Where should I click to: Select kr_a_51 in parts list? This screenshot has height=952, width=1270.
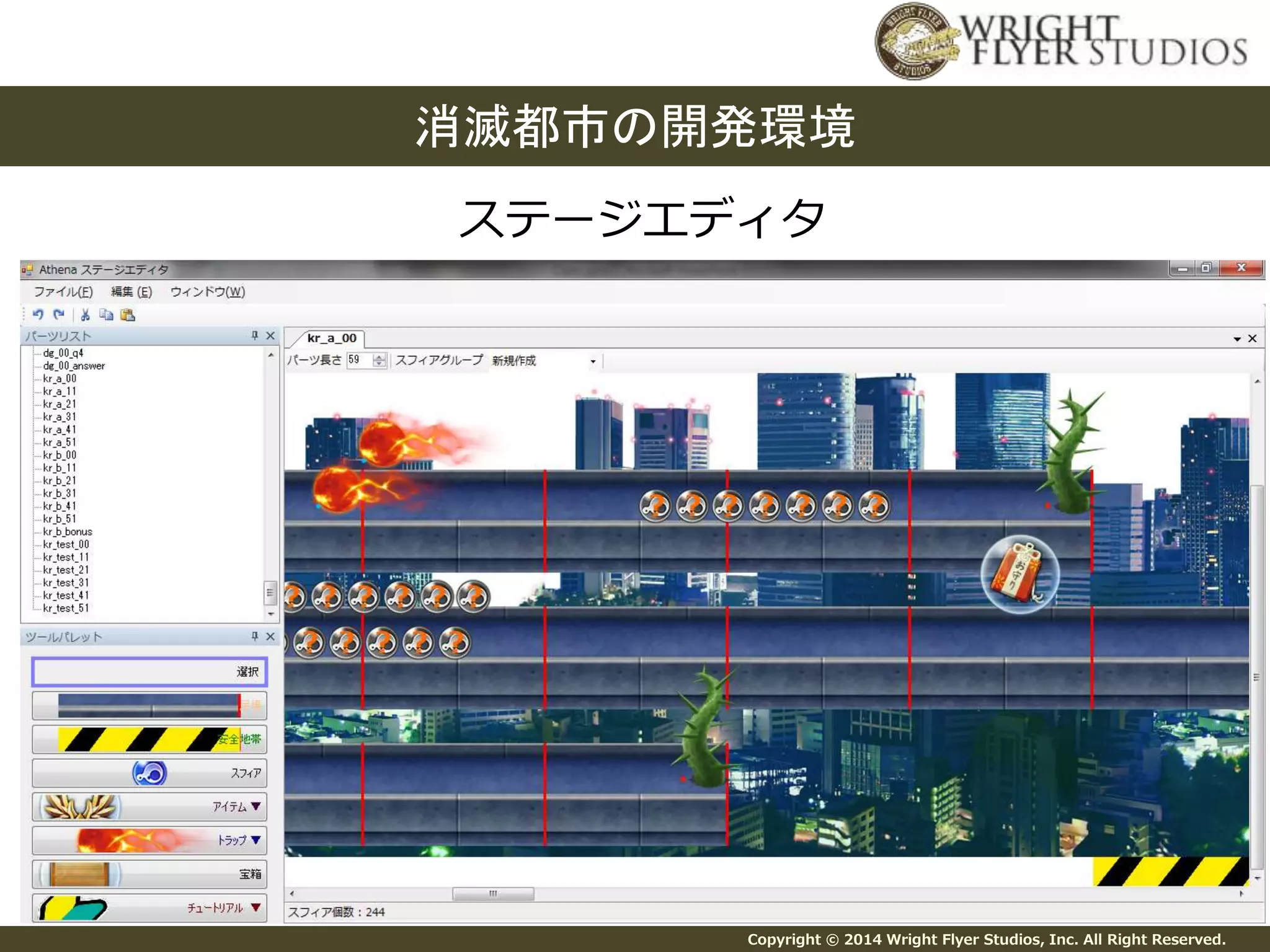(60, 443)
